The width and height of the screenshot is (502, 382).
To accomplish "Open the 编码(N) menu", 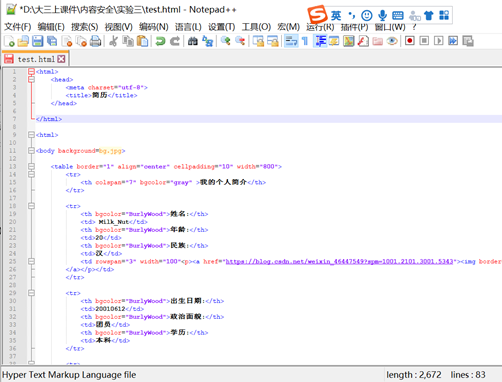I will [x=153, y=27].
